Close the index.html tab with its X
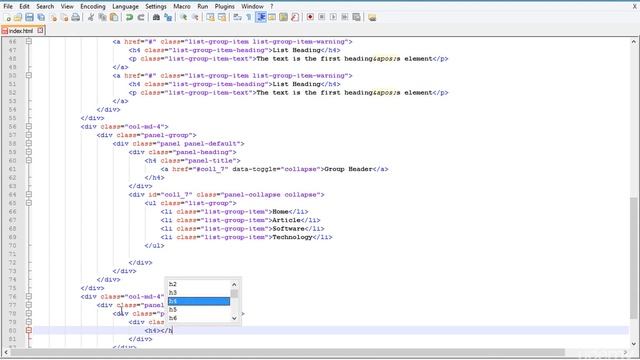The height and width of the screenshot is (360, 640). 40,30
